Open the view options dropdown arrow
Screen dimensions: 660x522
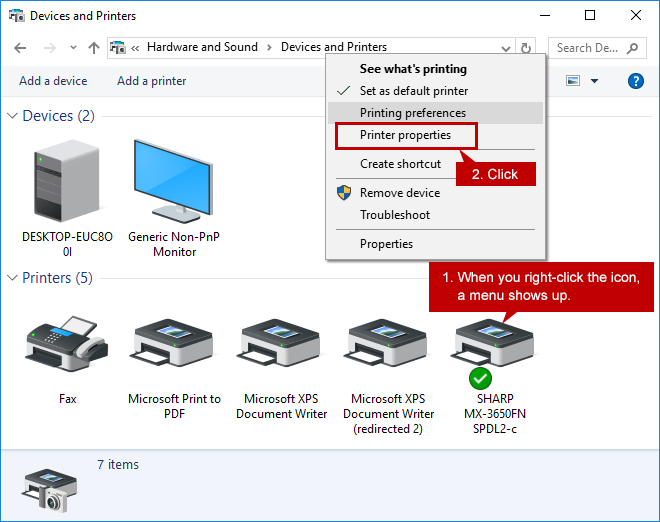(x=594, y=81)
